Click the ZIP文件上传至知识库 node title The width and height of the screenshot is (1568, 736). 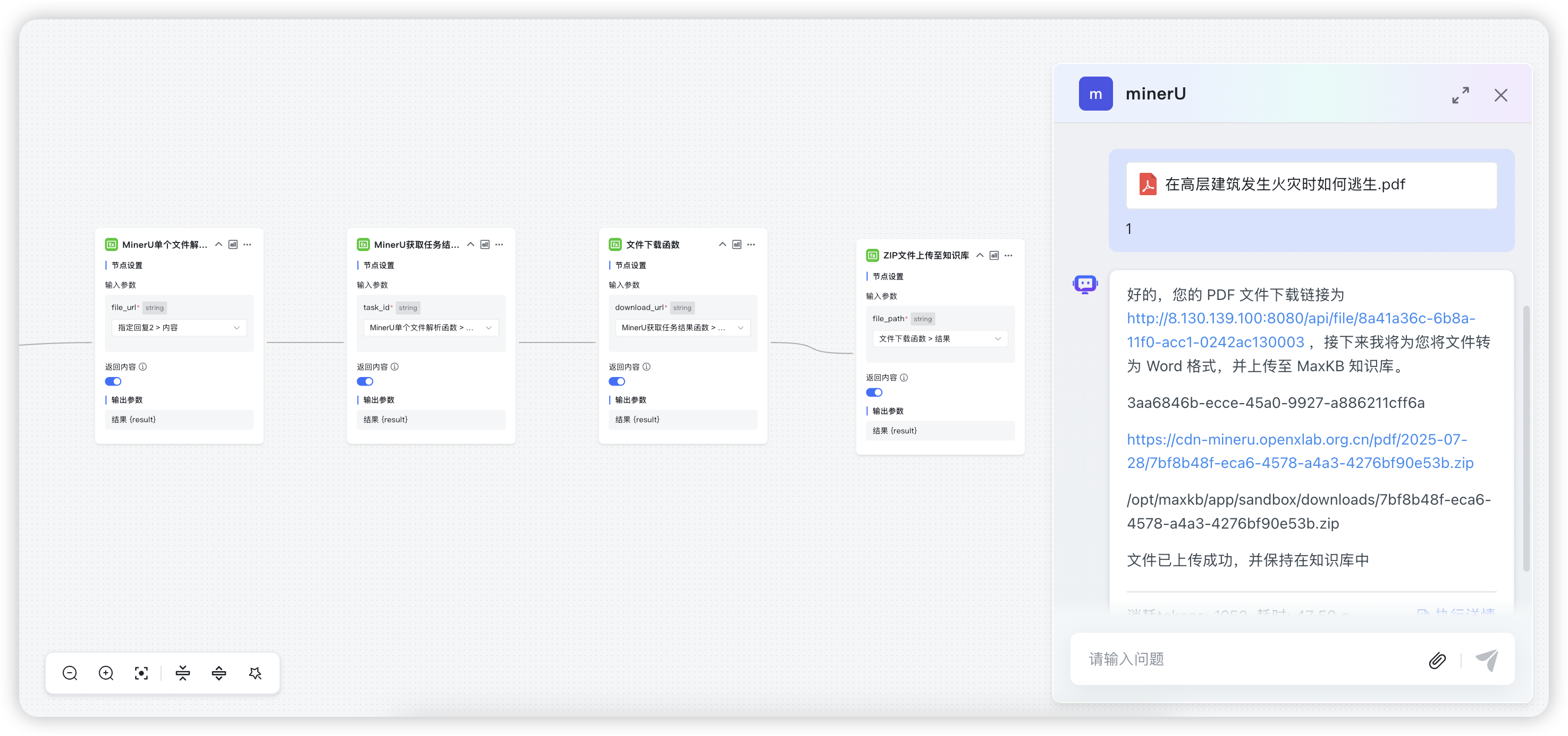click(x=926, y=255)
